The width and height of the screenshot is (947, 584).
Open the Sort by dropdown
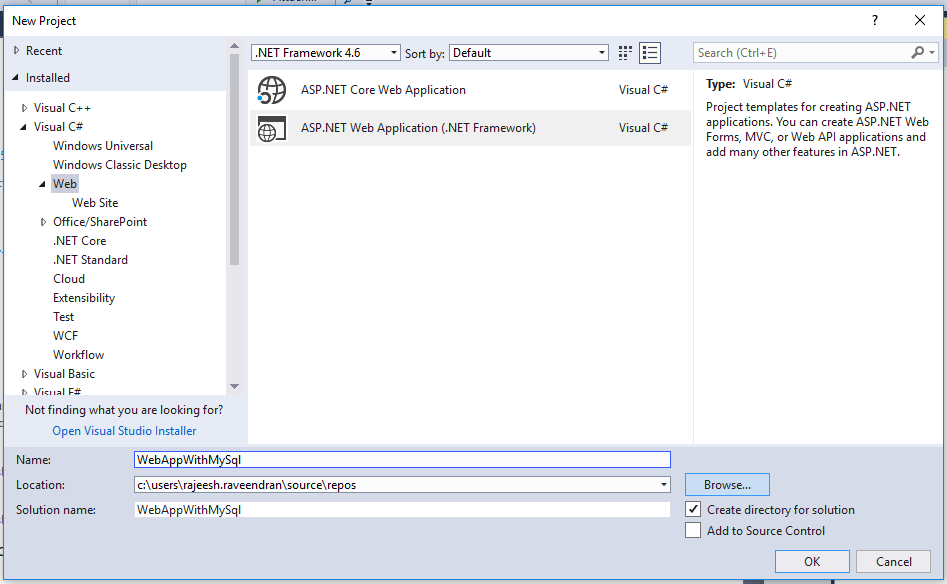click(x=529, y=53)
